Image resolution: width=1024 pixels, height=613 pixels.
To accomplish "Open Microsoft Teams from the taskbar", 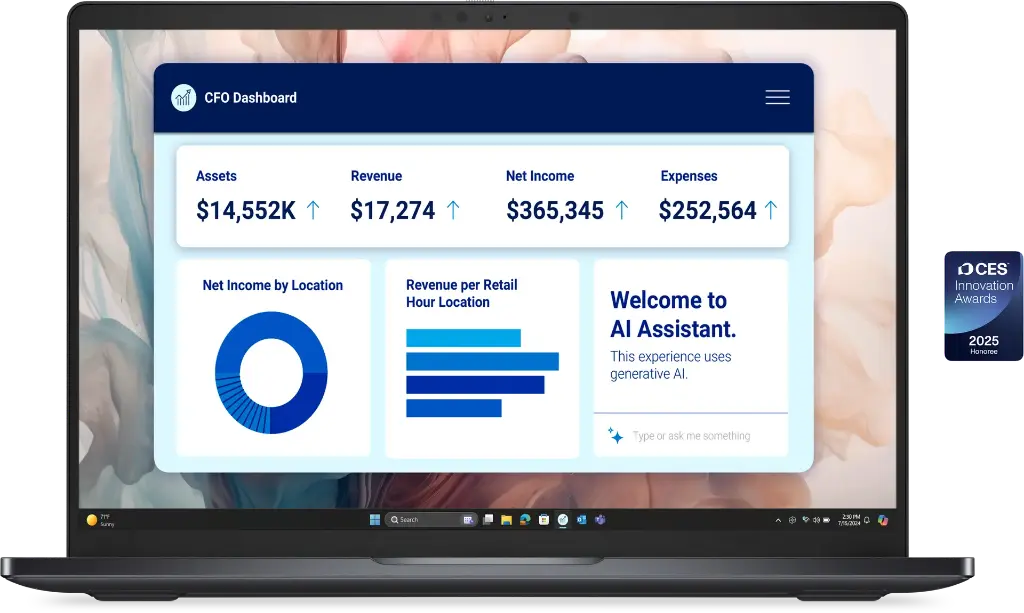I will click(600, 520).
